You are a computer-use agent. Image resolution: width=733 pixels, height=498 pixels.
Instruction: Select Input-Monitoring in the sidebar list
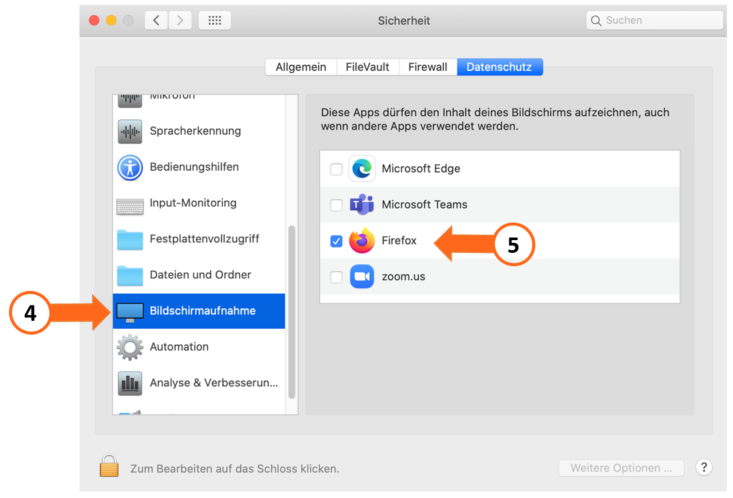199,203
